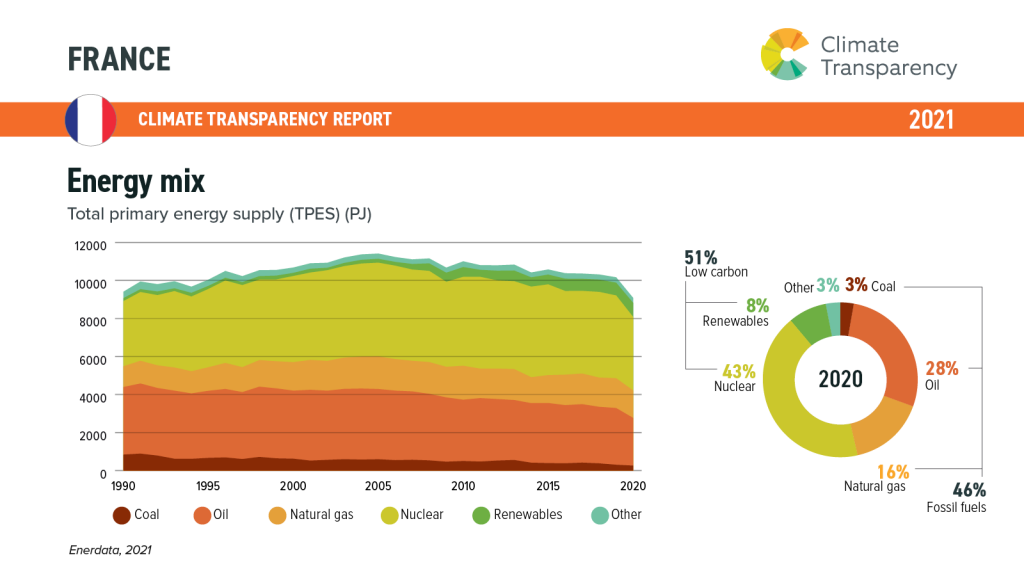Image resolution: width=1024 pixels, height=576 pixels.
Task: Click the 2005 x-axis tick label
Action: [x=378, y=486]
